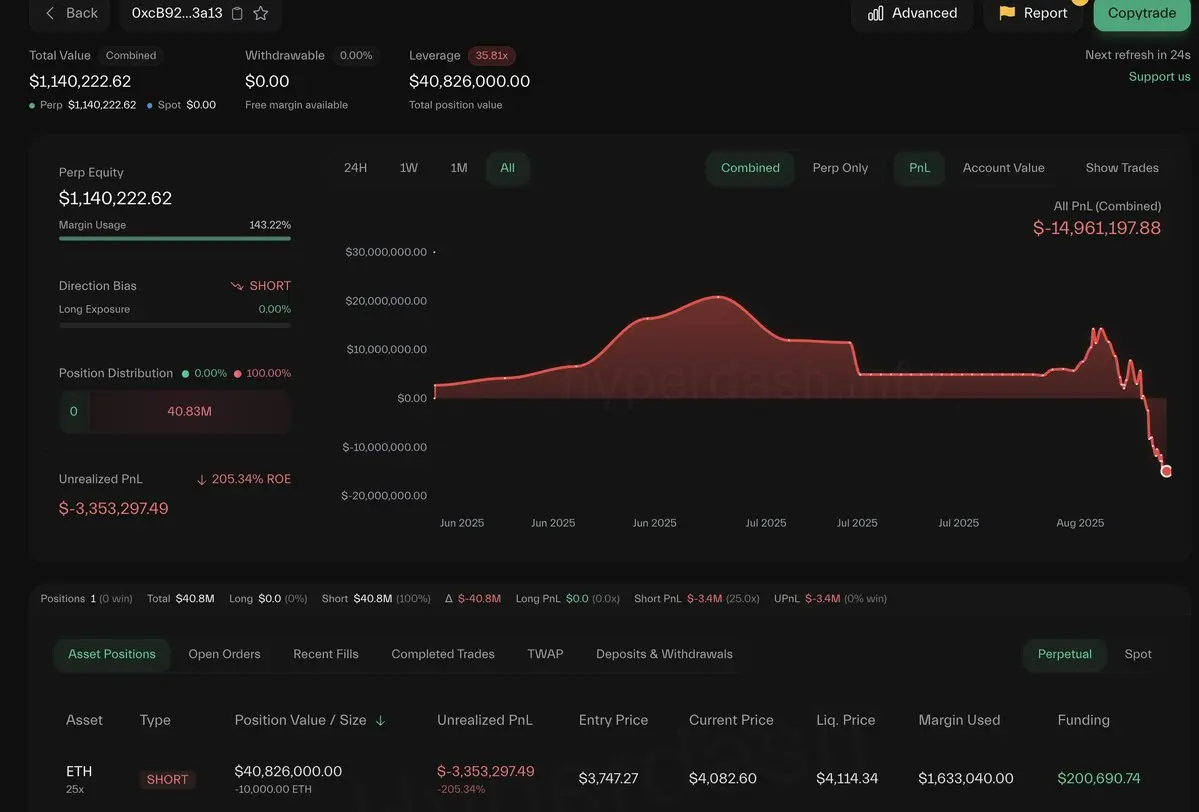The height and width of the screenshot is (812, 1199).
Task: Click the ETH asset row name
Action: (x=79, y=771)
